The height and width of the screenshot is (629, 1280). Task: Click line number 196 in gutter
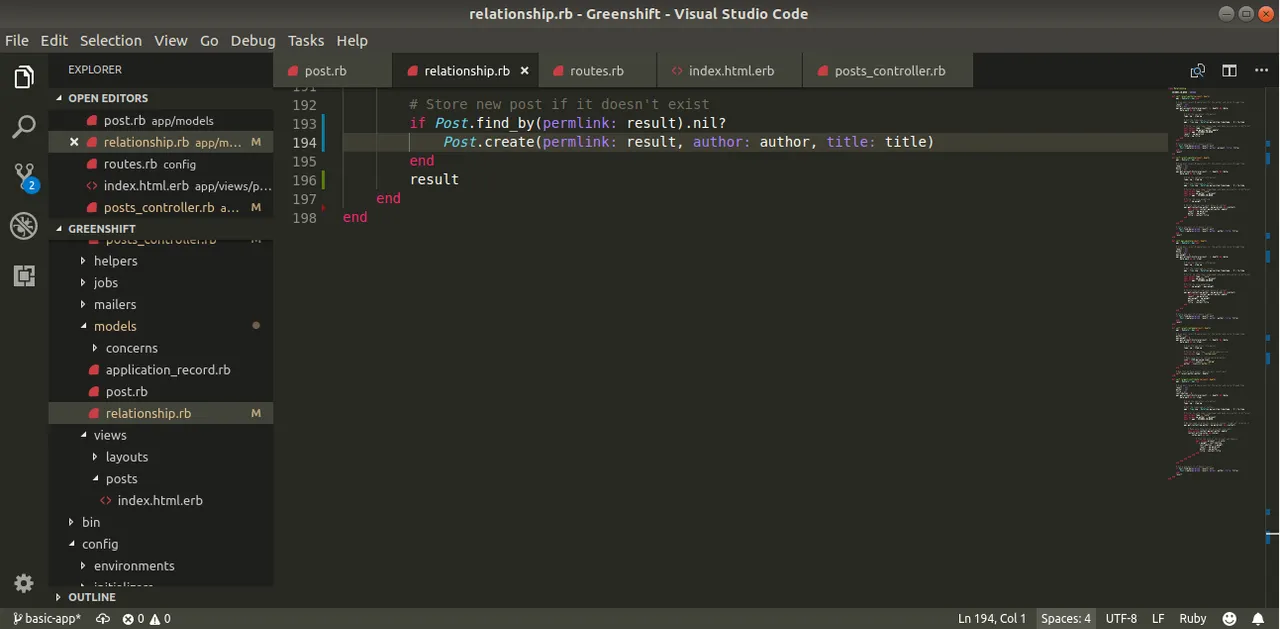304,180
